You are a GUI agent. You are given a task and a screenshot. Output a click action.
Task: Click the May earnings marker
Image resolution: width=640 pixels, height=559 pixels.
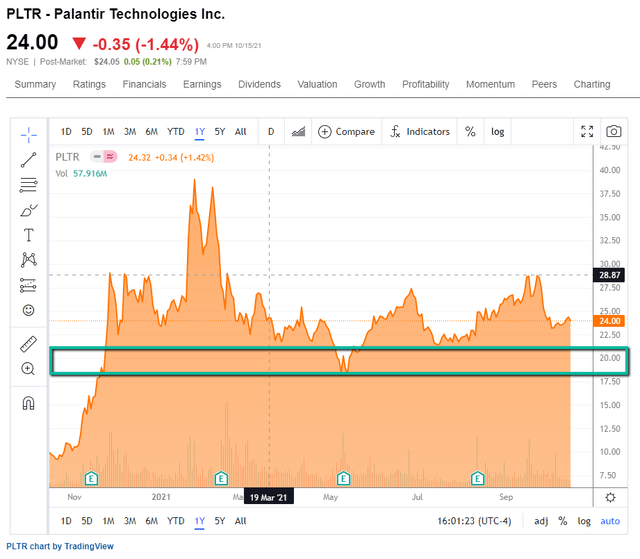[343, 478]
